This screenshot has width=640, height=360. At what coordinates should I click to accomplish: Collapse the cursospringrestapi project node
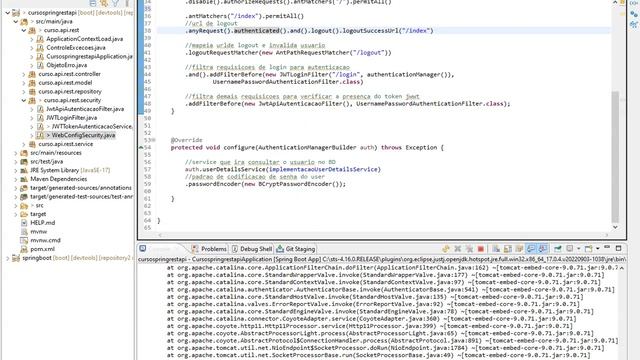[7, 13]
